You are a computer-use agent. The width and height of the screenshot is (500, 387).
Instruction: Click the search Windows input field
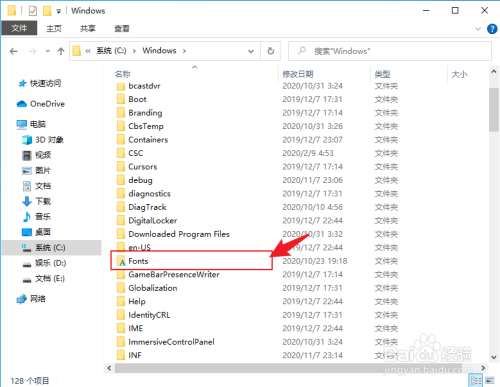click(390, 51)
